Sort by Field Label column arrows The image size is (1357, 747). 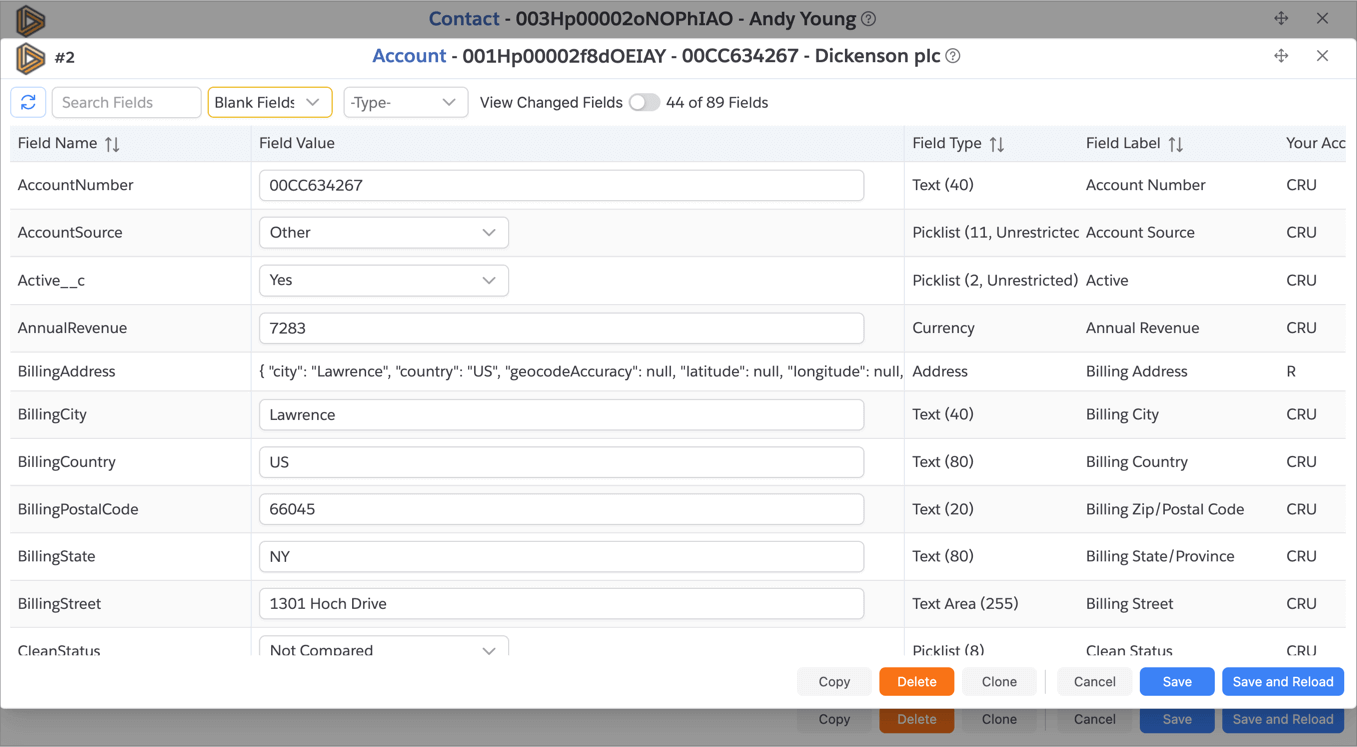point(1175,144)
